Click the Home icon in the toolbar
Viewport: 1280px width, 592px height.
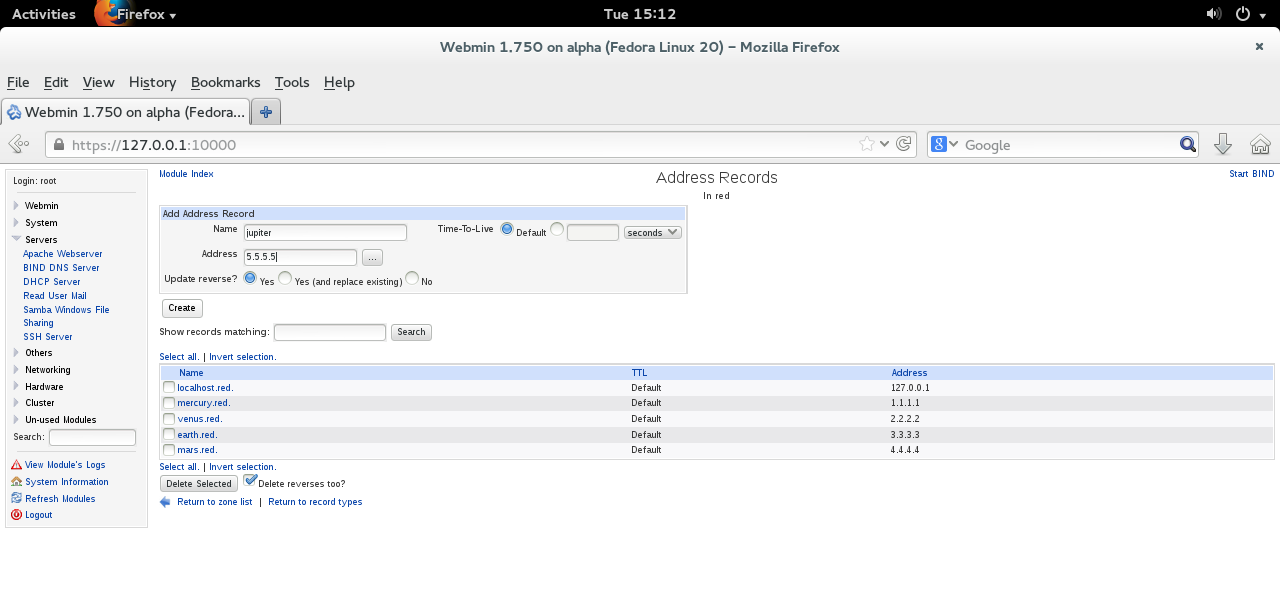[x=1260, y=145]
